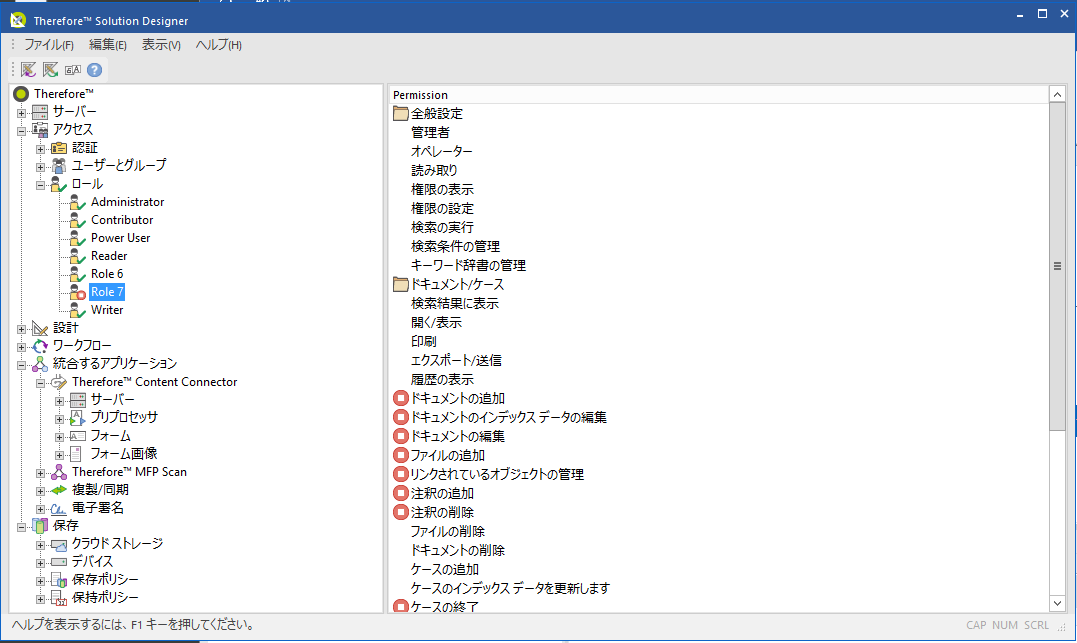
Task: Click the フォーム画像 icon
Action: pyautogui.click(x=77, y=453)
